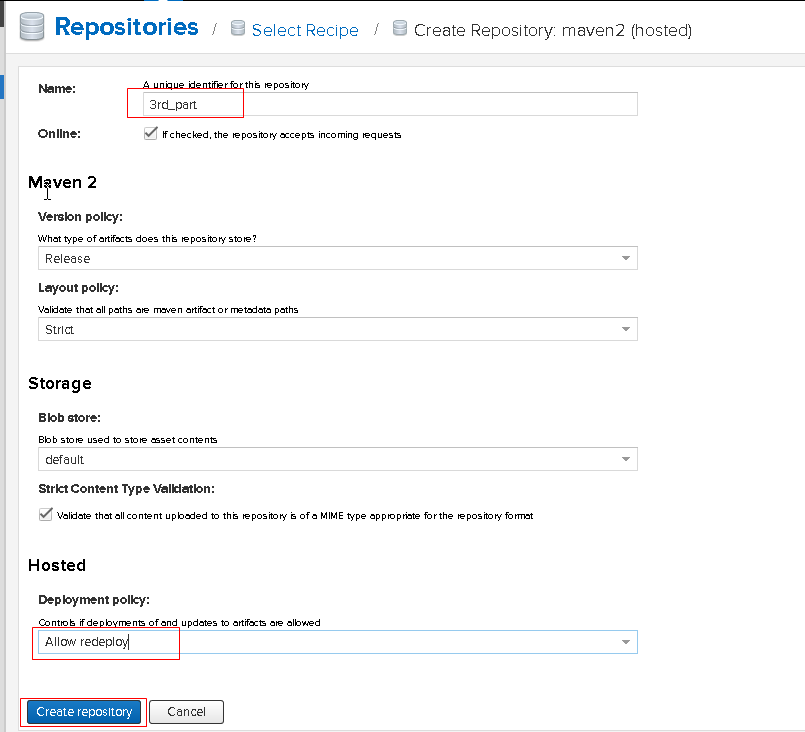Expand the Version policy dropdown arrow

coord(626,258)
